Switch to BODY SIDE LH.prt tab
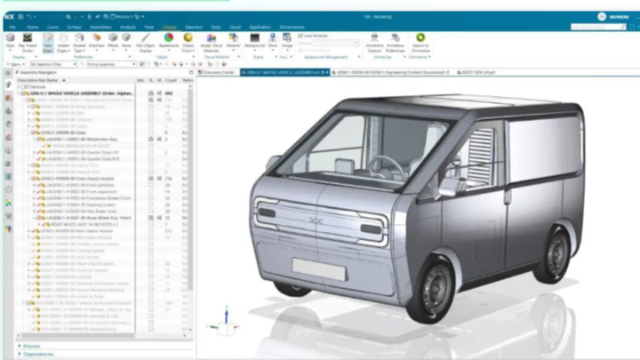 click(x=476, y=72)
